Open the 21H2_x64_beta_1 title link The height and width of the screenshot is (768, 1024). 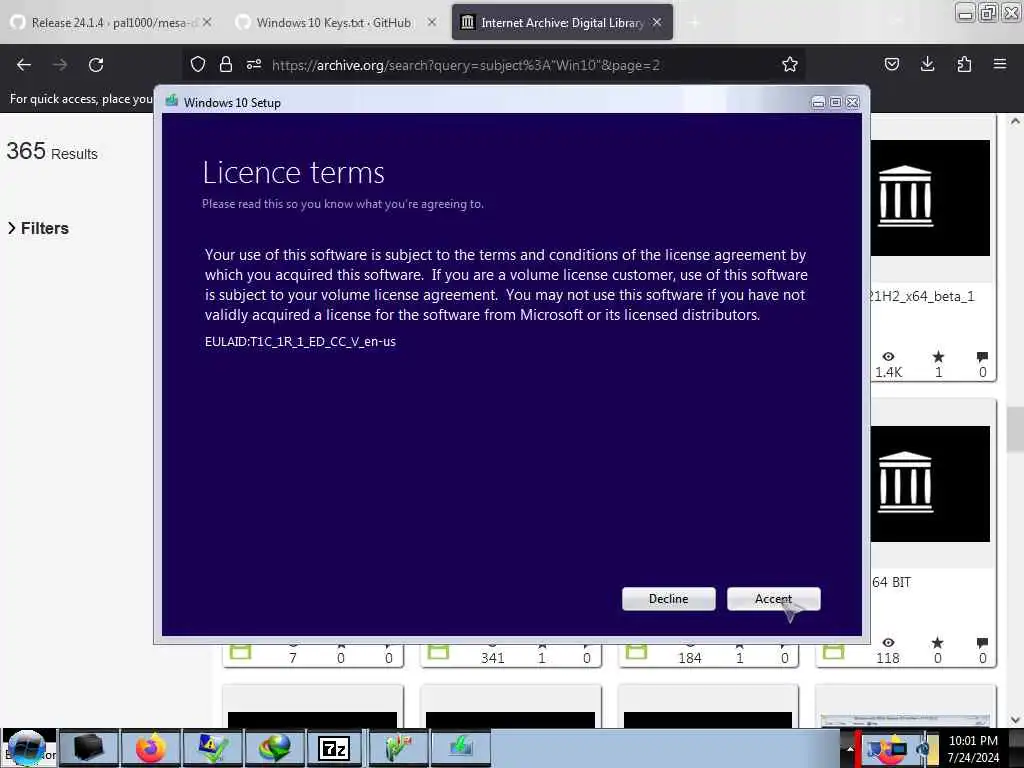click(x=922, y=296)
